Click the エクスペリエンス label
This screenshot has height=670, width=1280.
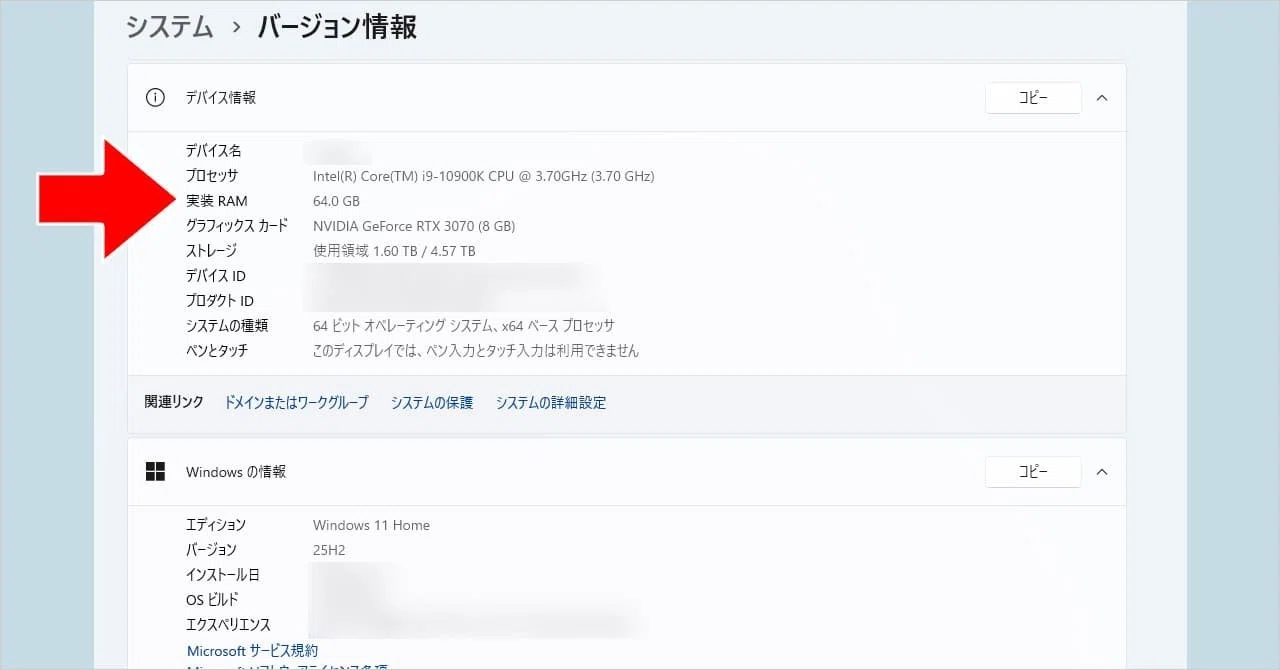tap(228, 625)
